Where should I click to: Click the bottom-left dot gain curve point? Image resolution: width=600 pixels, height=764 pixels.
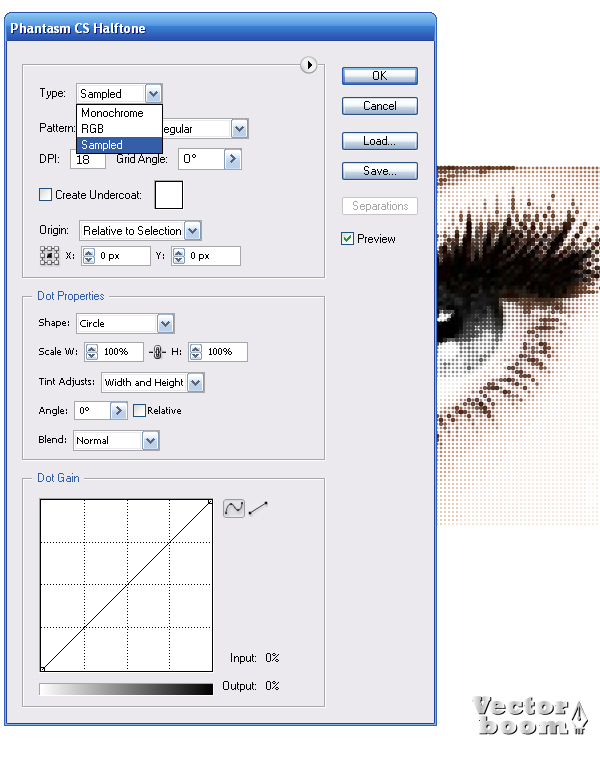[x=42, y=669]
